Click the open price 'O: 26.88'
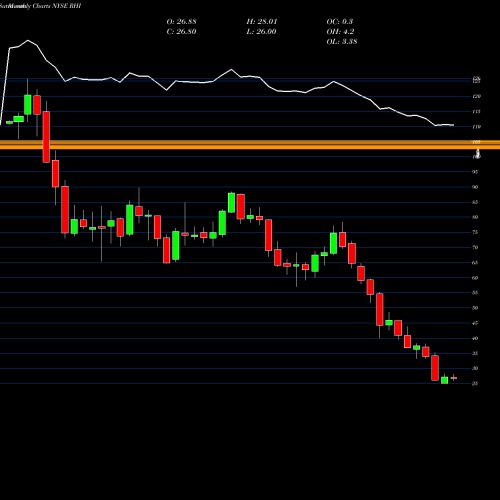Screen dimensions: 500x500 (181, 22)
